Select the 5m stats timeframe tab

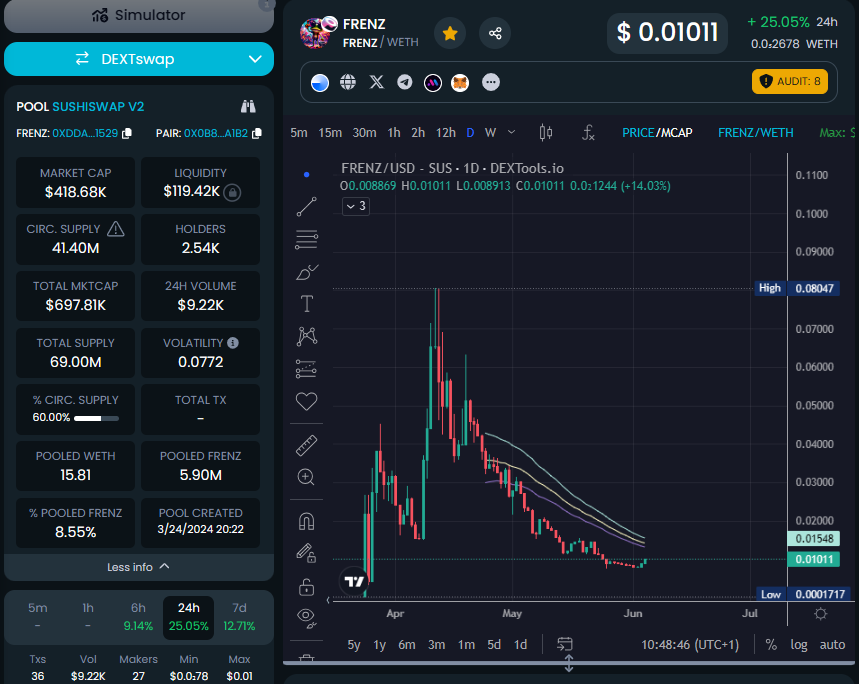[x=38, y=616]
